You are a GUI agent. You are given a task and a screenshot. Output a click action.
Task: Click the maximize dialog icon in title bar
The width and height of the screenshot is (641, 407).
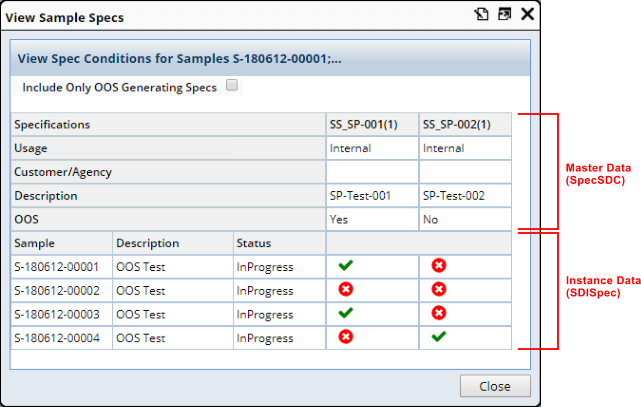[x=504, y=14]
